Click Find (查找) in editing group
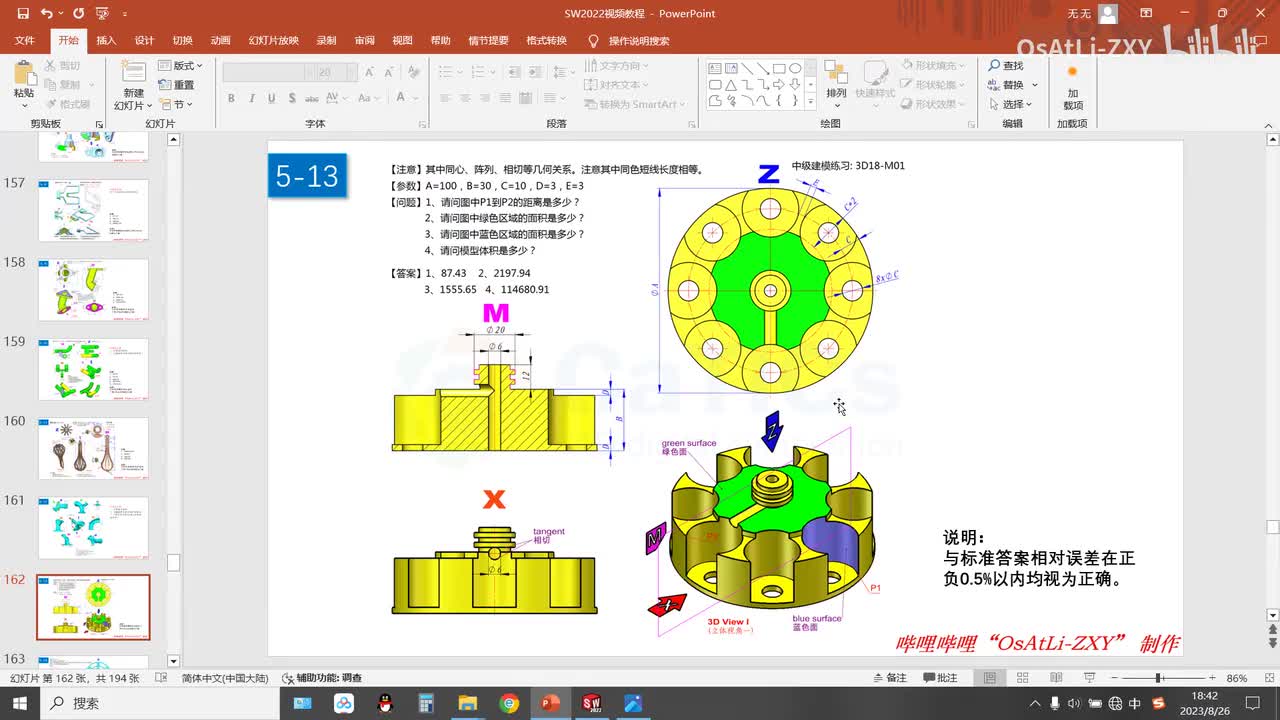Viewport: 1280px width, 720px height. tap(1006, 66)
